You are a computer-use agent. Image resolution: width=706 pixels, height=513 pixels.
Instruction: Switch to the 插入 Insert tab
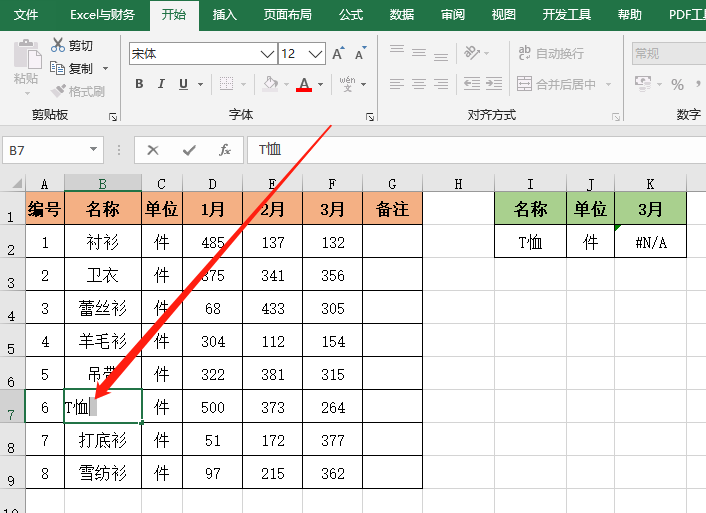[224, 15]
